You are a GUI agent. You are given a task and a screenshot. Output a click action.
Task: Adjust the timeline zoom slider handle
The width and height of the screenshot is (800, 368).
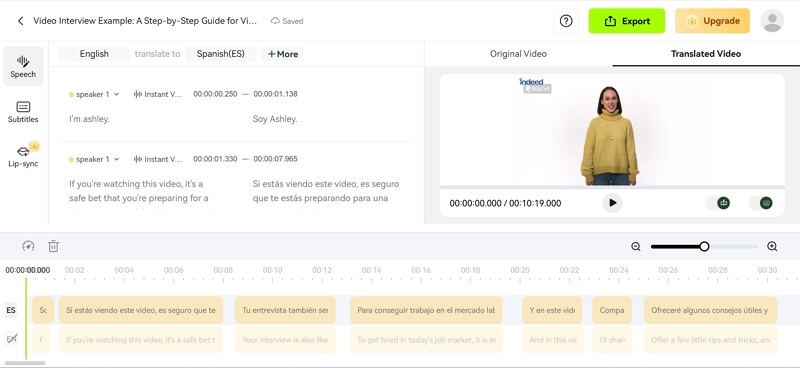point(704,247)
